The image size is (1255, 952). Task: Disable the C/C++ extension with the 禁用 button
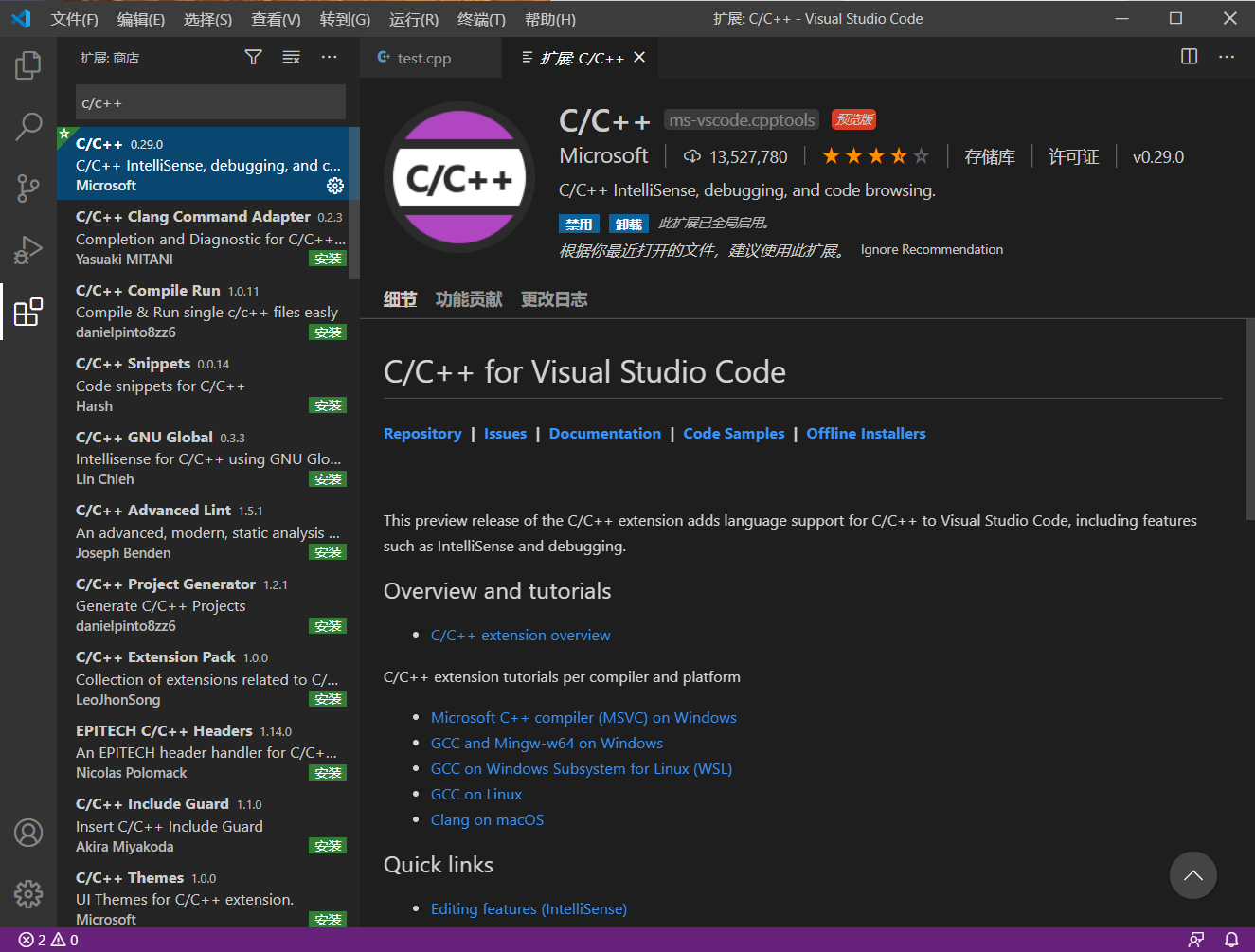pyautogui.click(x=579, y=223)
